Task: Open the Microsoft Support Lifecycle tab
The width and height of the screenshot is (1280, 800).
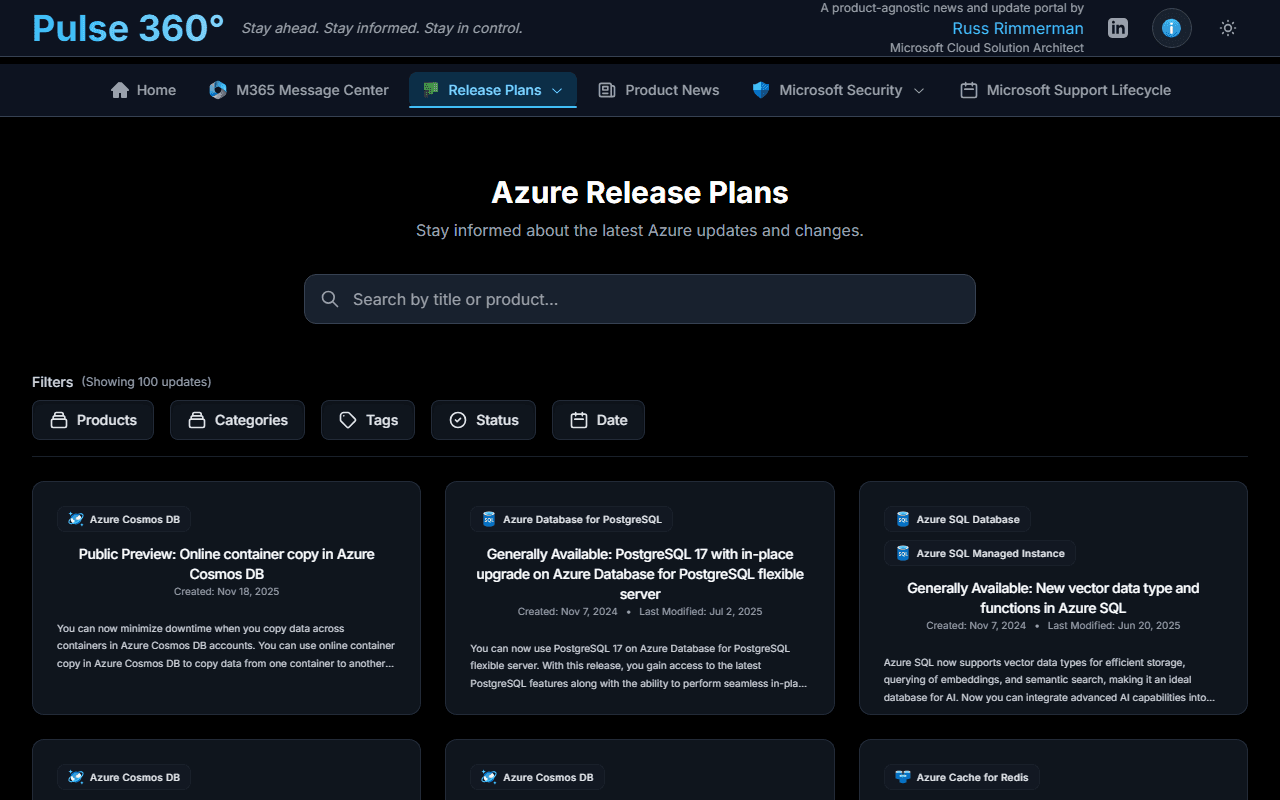Action: (1065, 90)
